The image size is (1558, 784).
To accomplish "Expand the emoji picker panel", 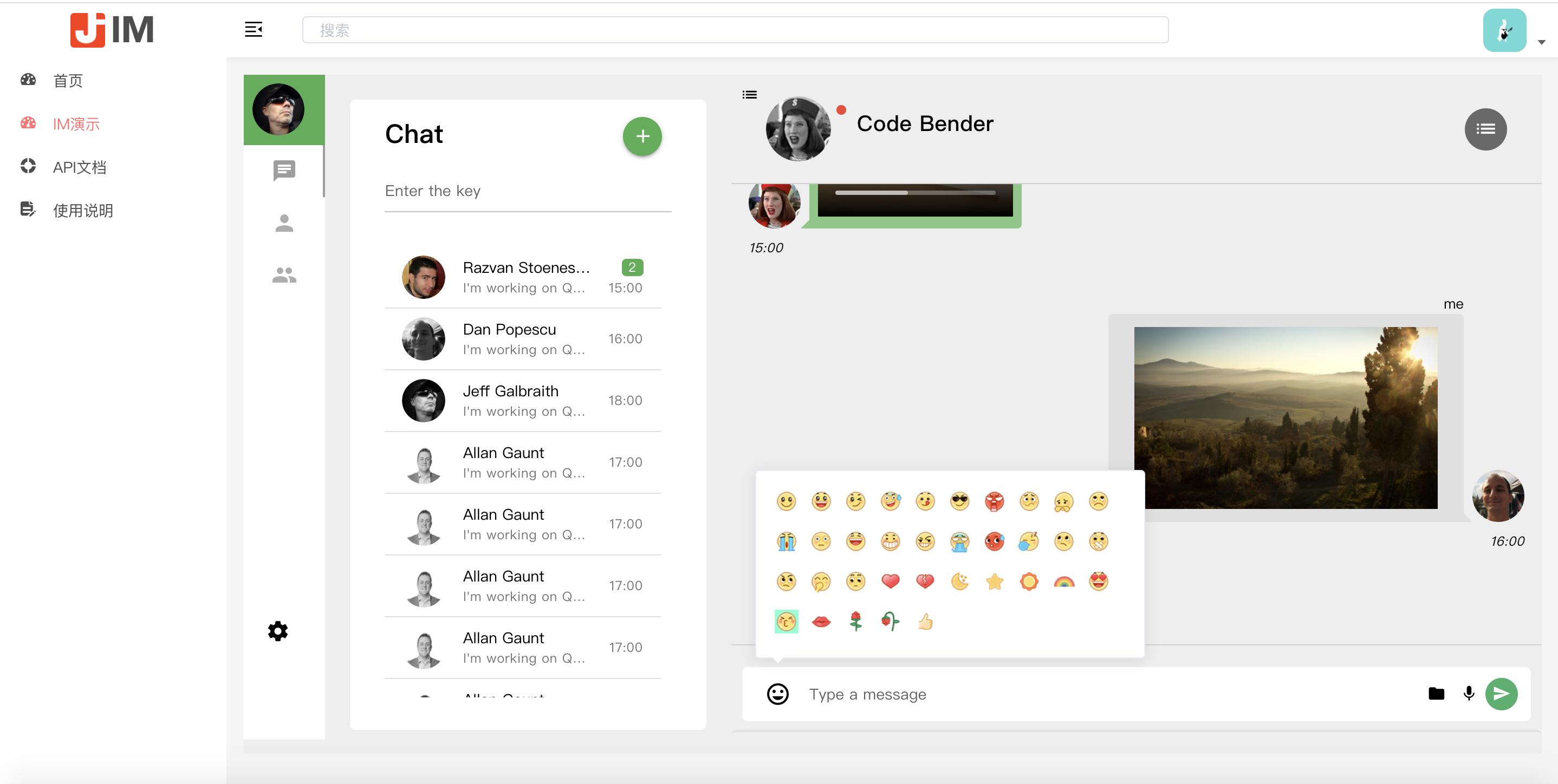I will (x=778, y=692).
